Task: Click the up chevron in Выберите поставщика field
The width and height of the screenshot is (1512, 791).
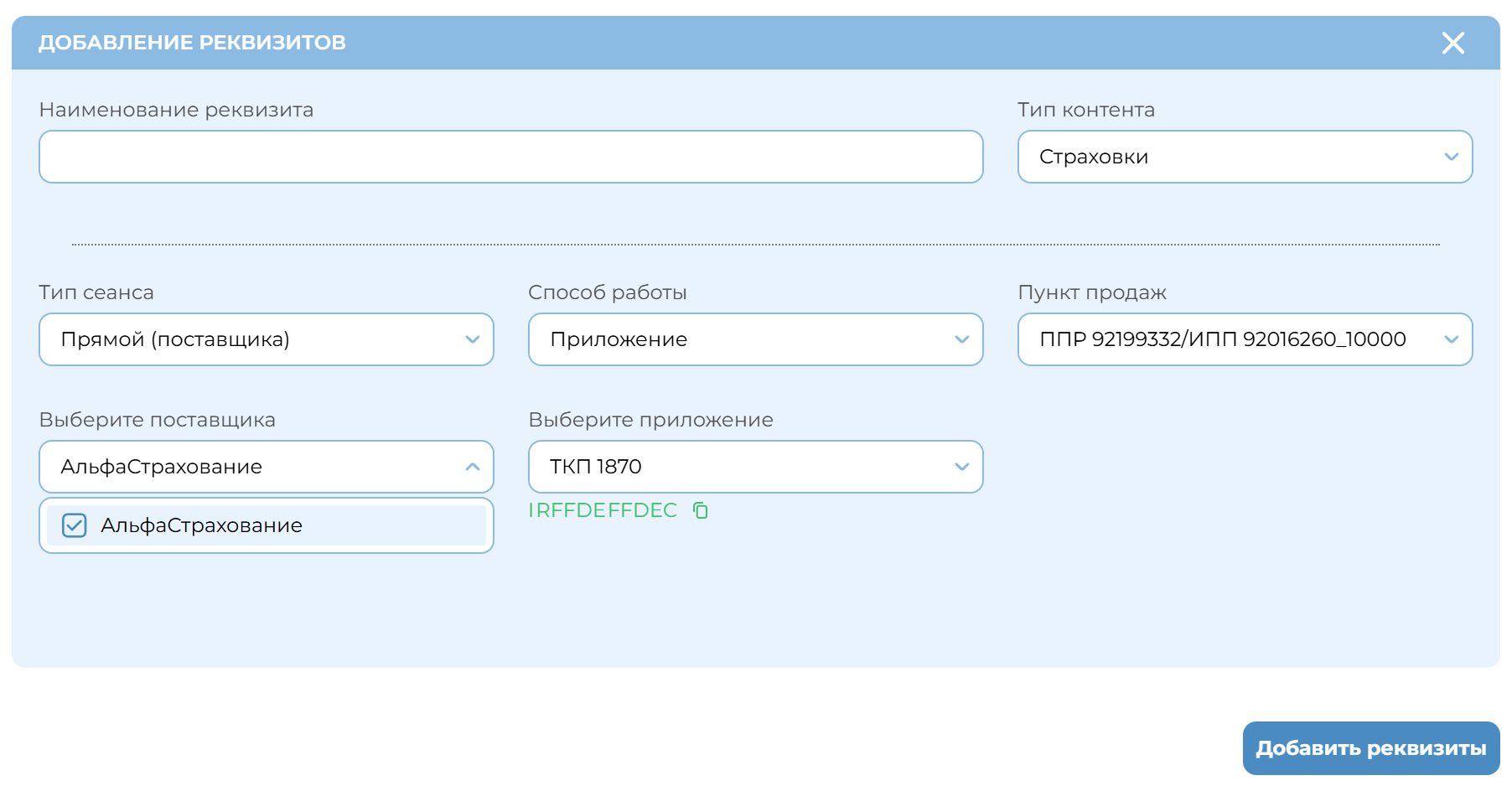Action: [x=472, y=467]
